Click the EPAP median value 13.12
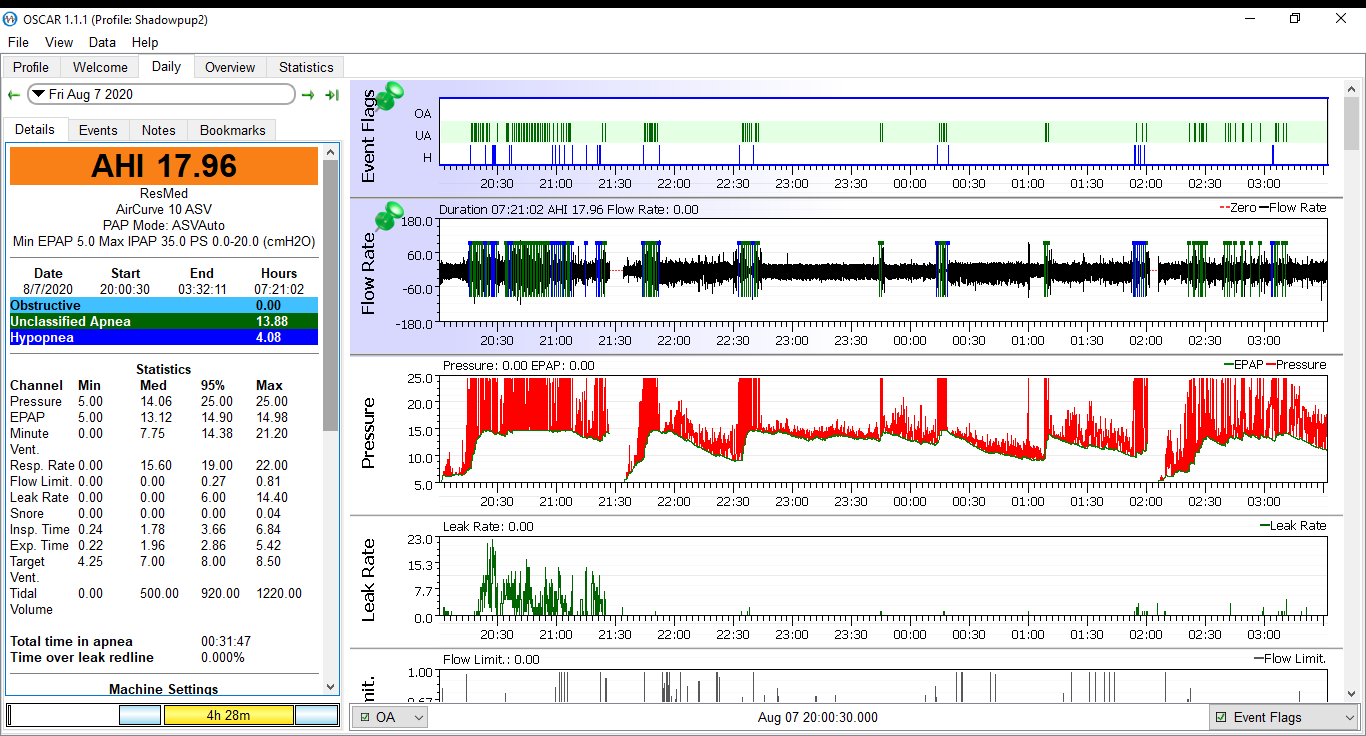 [157, 417]
